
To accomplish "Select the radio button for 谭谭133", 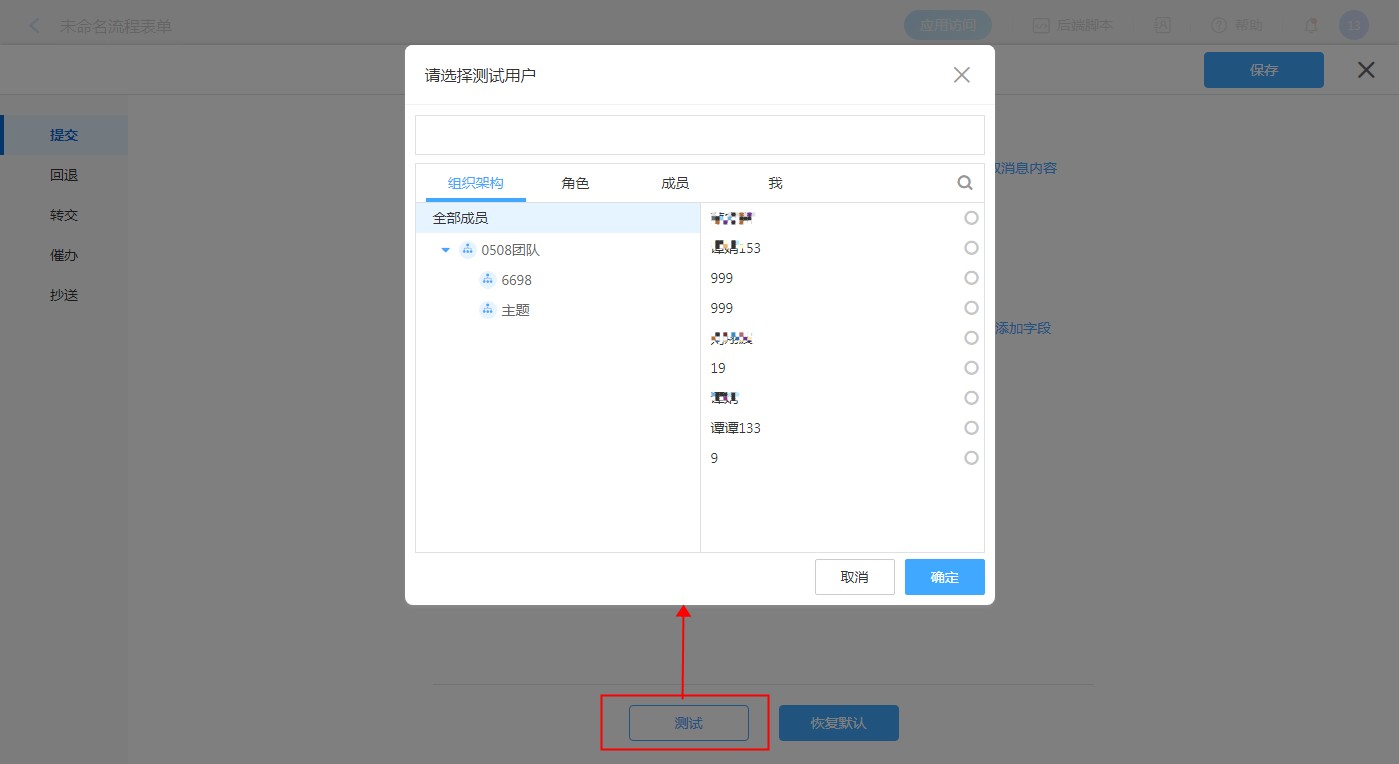I will (971, 428).
